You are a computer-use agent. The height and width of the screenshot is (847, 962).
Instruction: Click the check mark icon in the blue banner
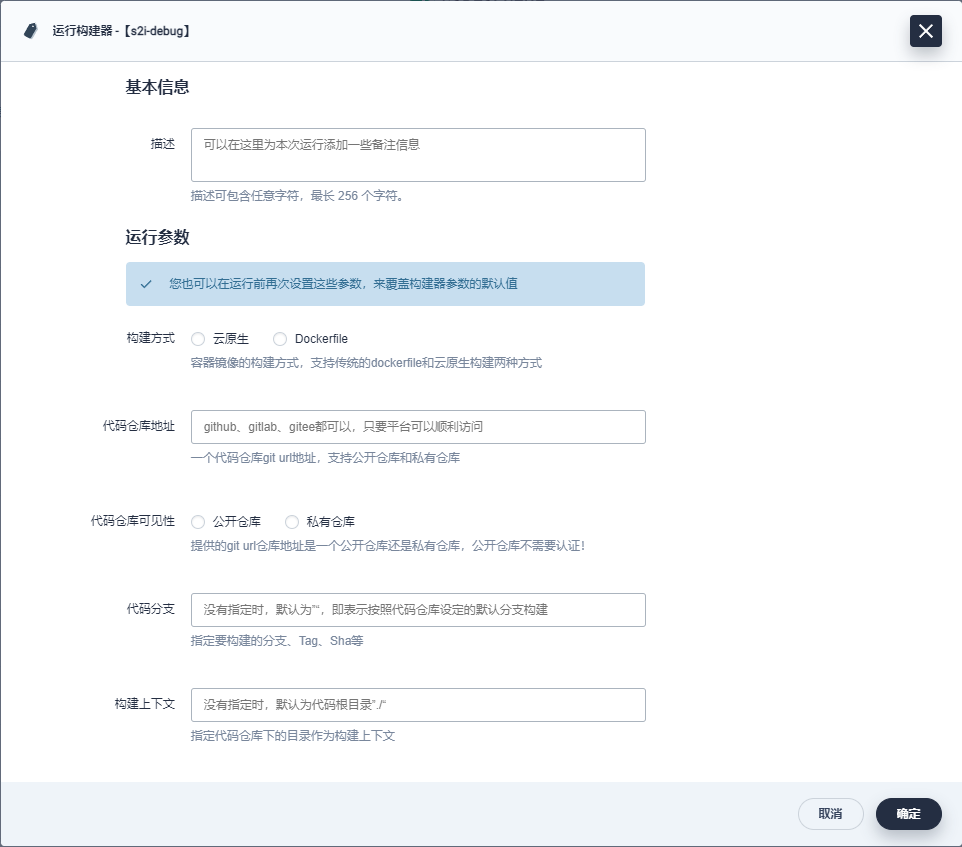tap(146, 284)
